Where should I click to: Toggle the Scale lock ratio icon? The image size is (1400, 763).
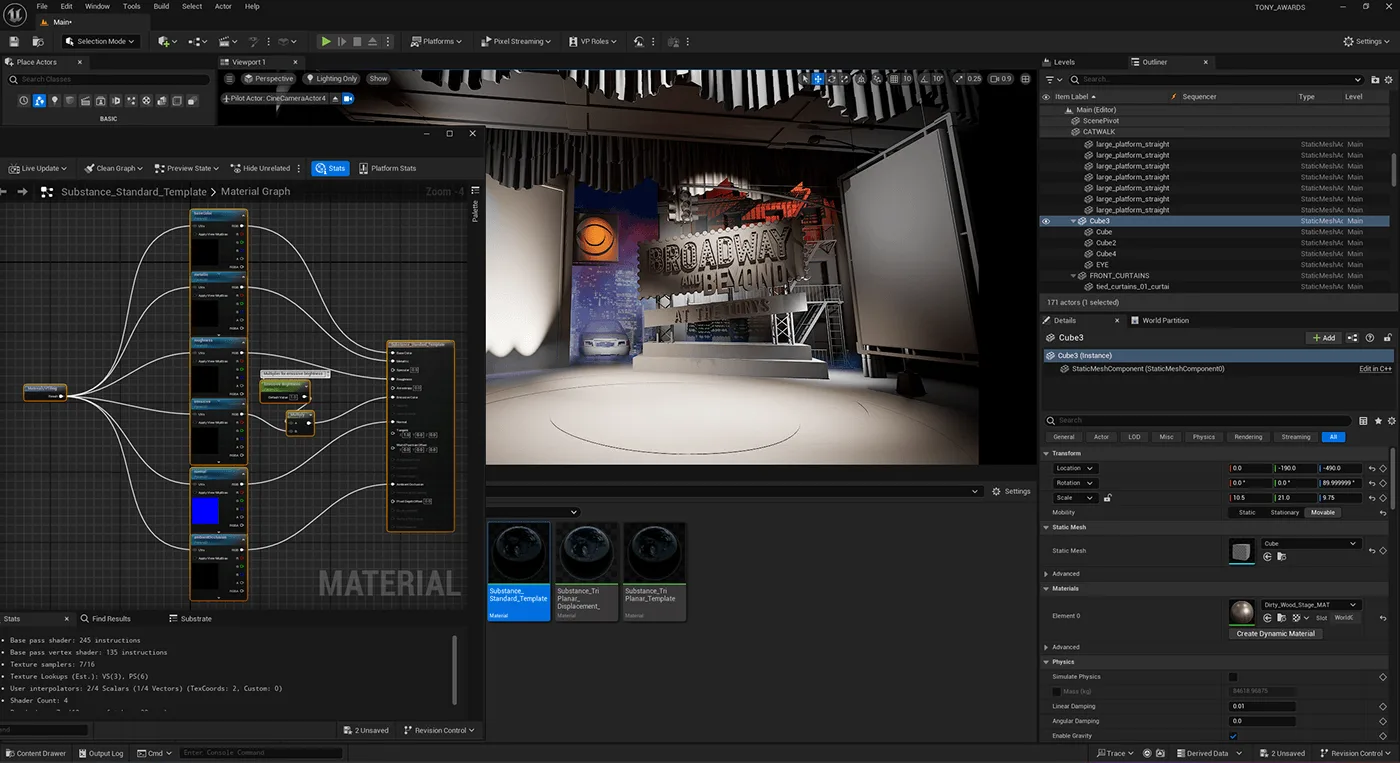1108,498
